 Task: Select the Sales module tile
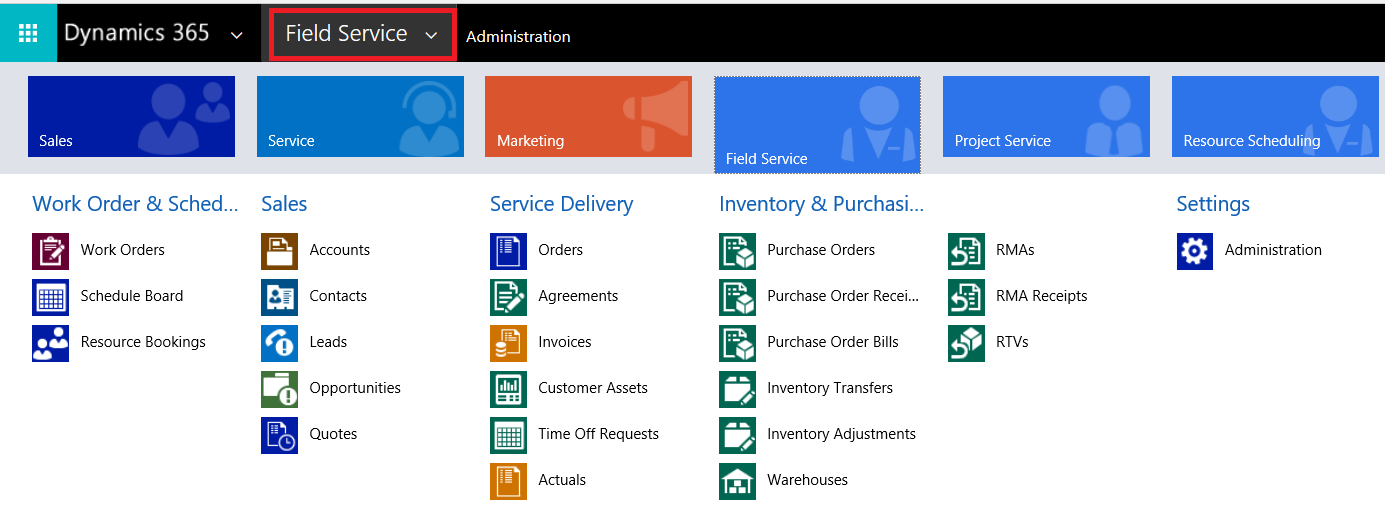coord(131,116)
